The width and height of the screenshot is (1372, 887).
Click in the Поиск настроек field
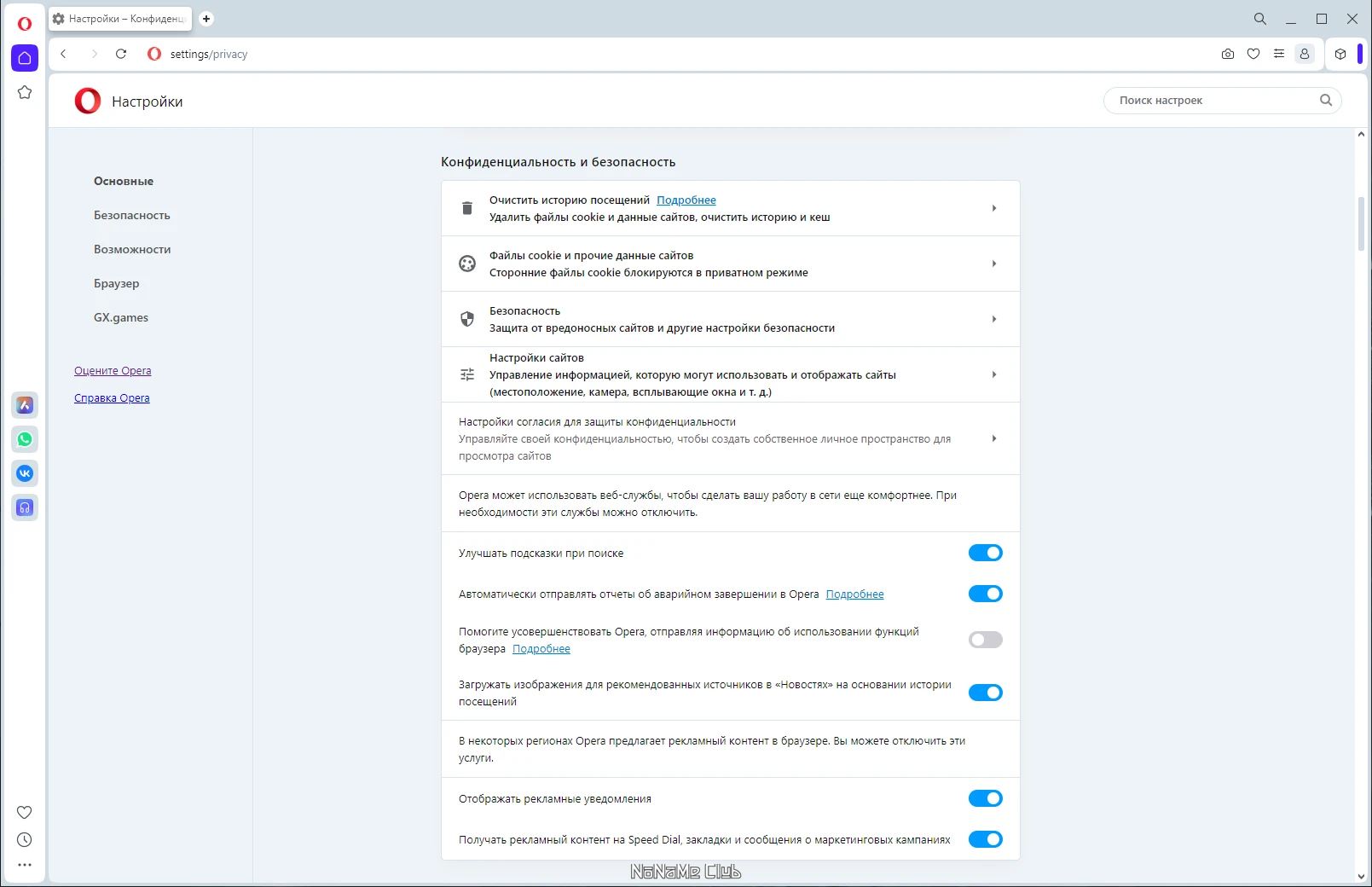(1223, 100)
